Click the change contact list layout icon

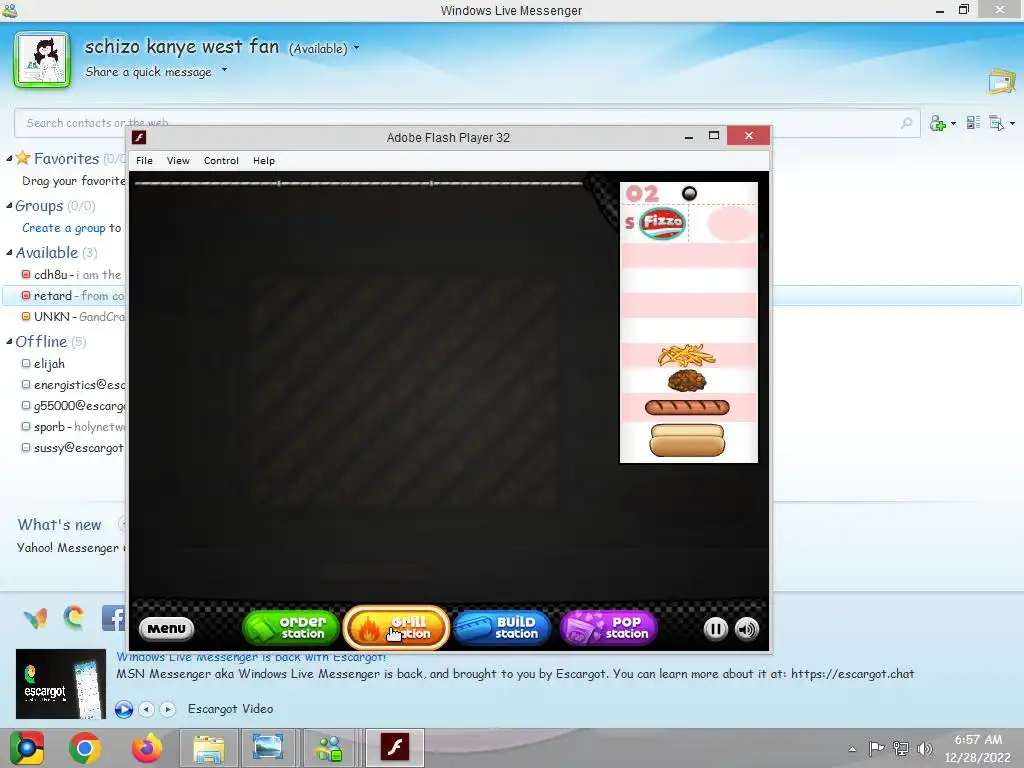(x=973, y=122)
